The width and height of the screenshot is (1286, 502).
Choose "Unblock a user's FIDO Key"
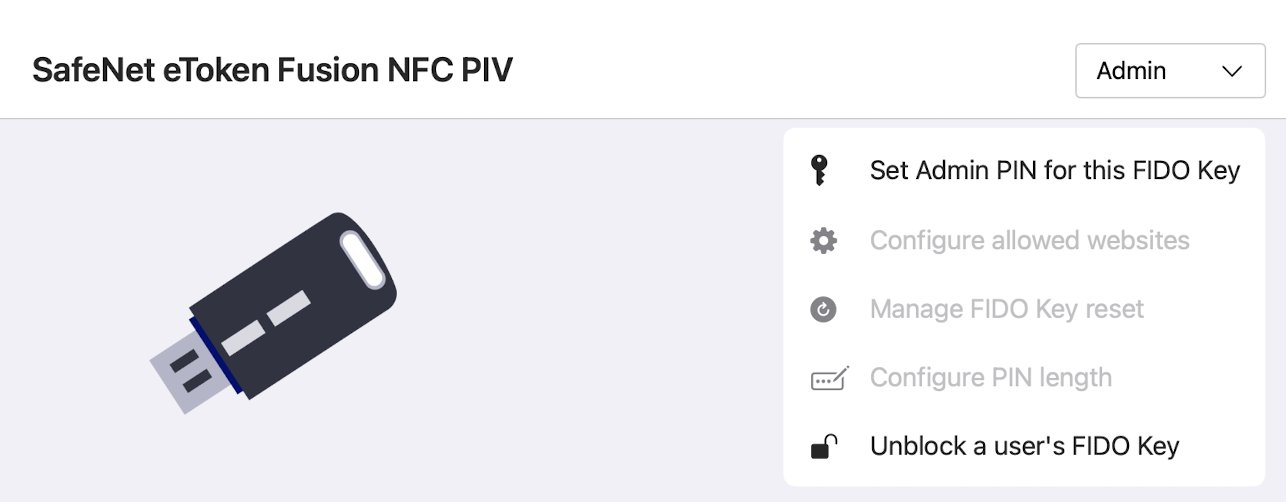pyautogui.click(x=1024, y=446)
